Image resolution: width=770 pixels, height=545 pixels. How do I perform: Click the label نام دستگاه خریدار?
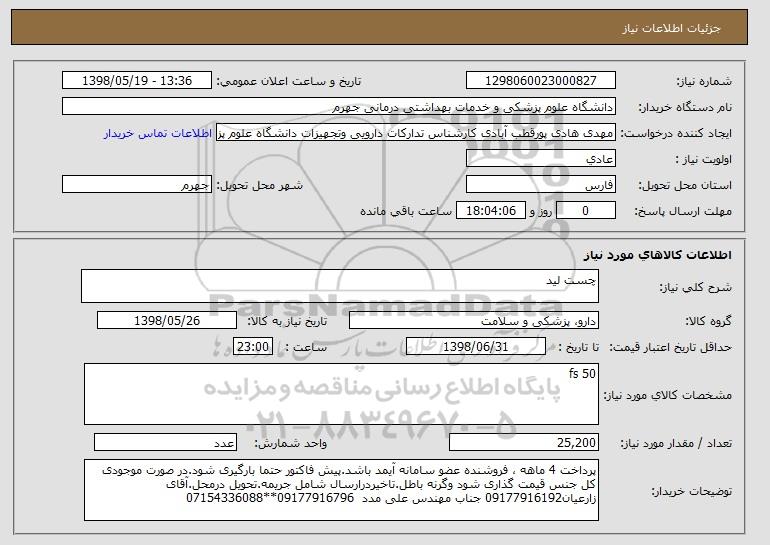pyautogui.click(x=685, y=107)
